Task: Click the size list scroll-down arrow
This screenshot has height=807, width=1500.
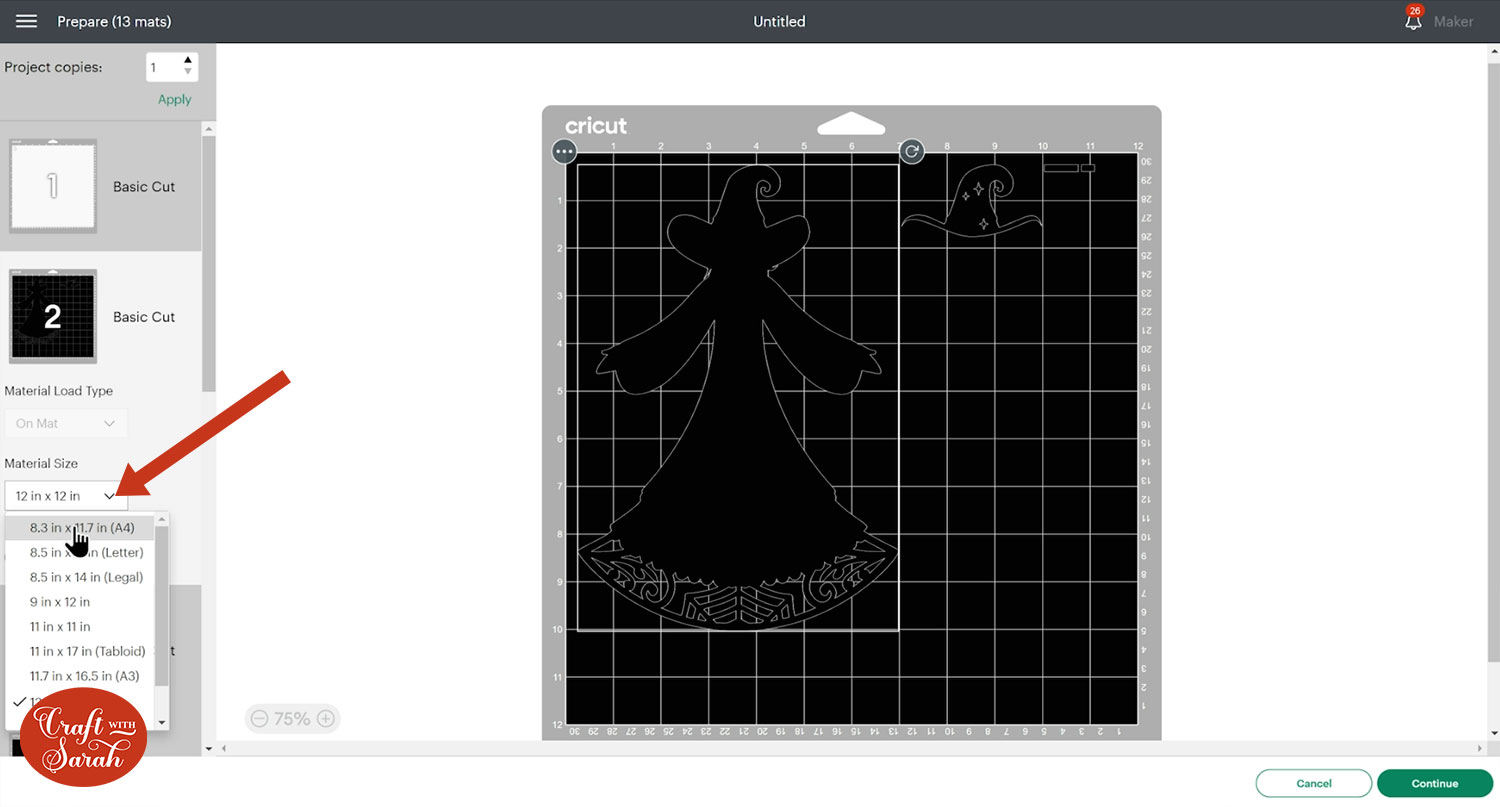Action: 162,722
